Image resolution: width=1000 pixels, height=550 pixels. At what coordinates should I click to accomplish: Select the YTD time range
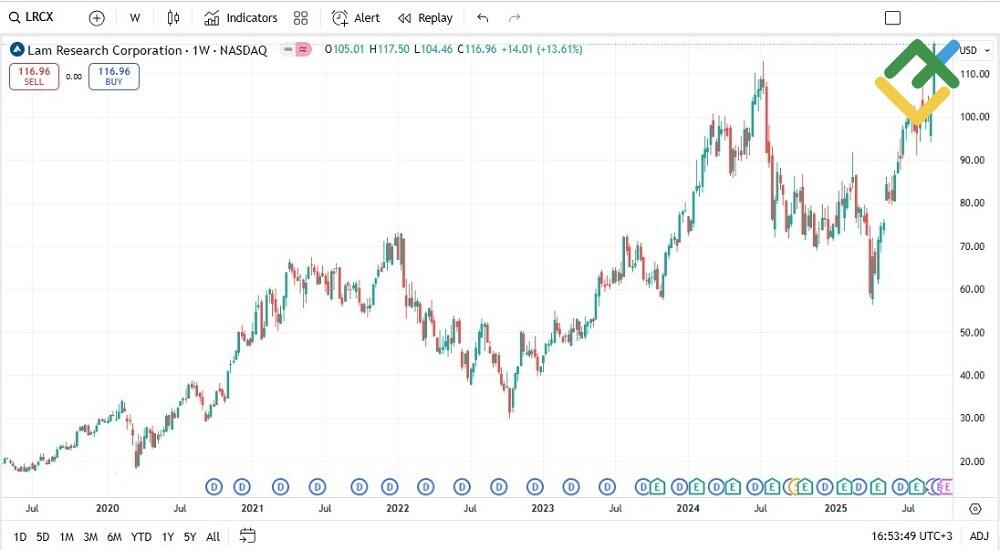tap(141, 537)
